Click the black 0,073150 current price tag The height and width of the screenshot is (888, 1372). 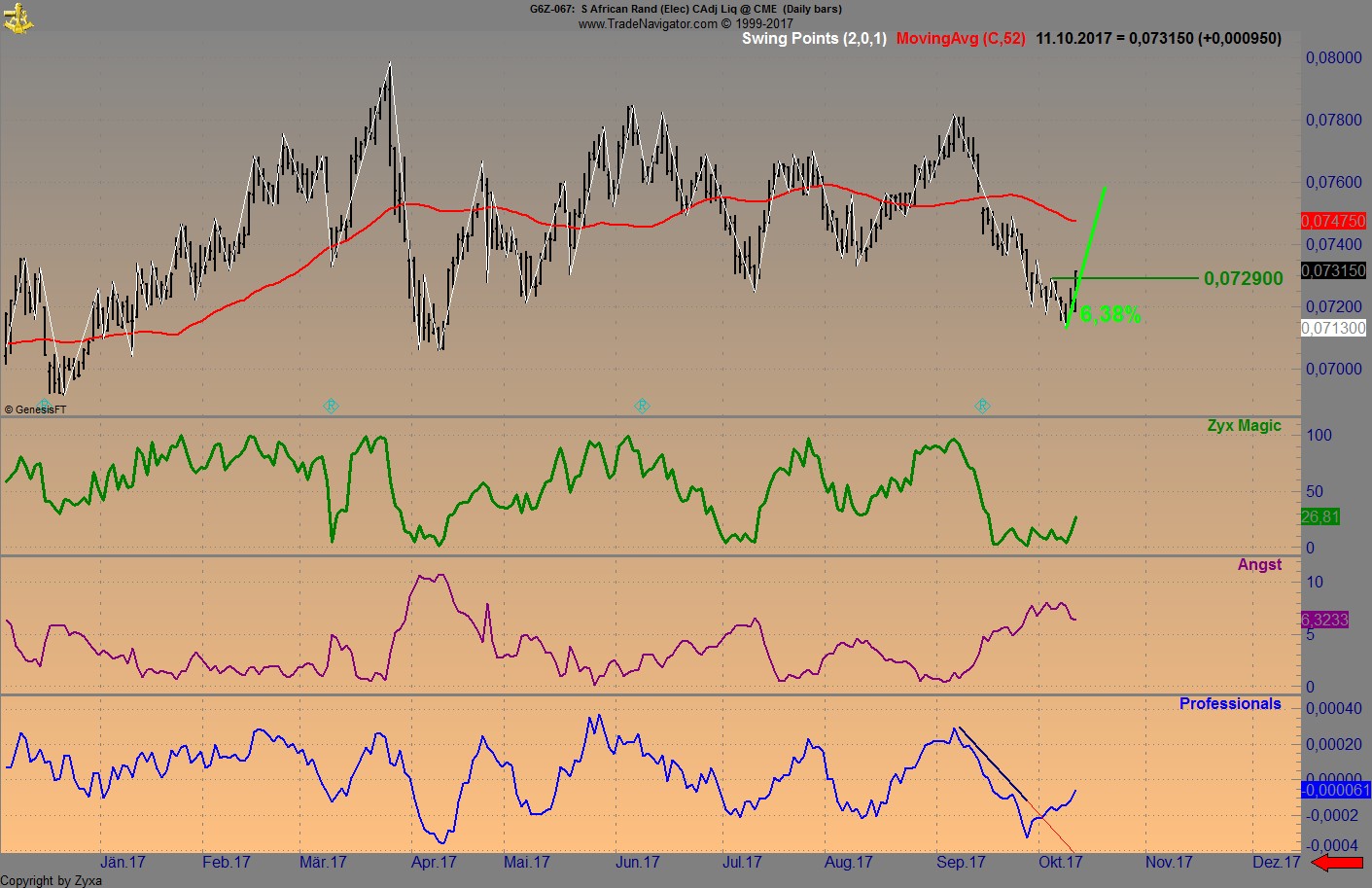point(1333,270)
